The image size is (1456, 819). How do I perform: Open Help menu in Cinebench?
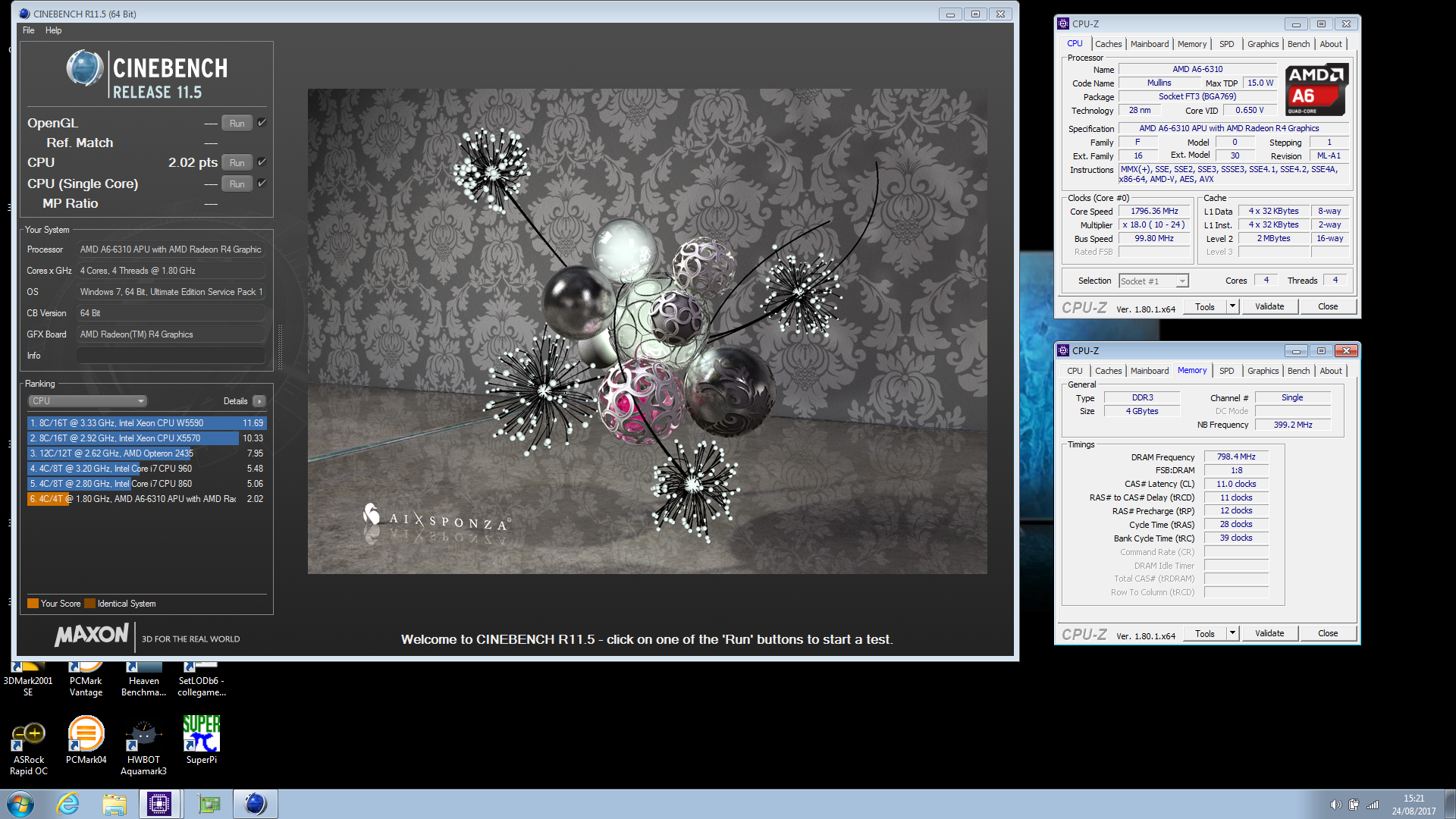click(x=53, y=30)
